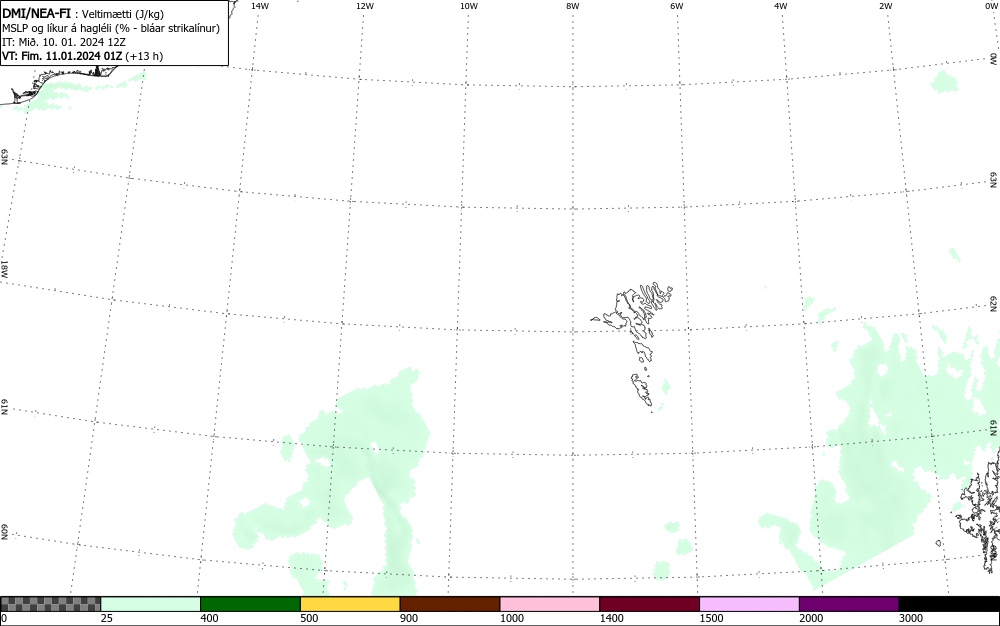This screenshot has width=1000, height=626.
Task: Click the black above-3000 legend swatch
Action: point(949,604)
